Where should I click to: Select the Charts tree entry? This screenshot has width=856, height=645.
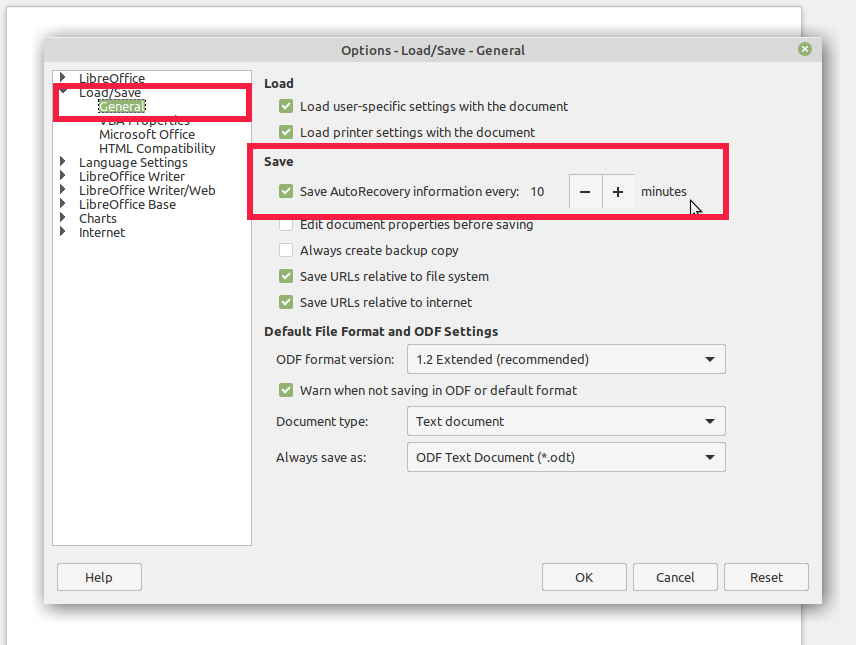[x=98, y=218]
